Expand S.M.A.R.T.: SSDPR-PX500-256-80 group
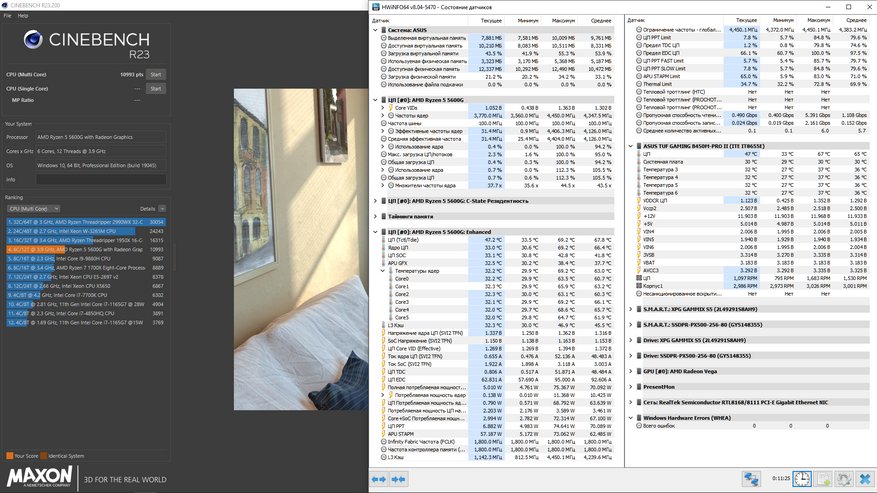The image size is (877, 493). tap(631, 325)
